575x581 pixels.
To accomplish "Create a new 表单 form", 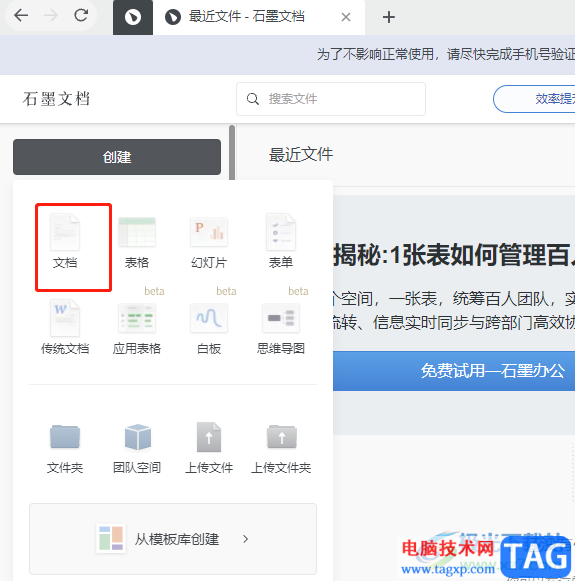I will [281, 241].
